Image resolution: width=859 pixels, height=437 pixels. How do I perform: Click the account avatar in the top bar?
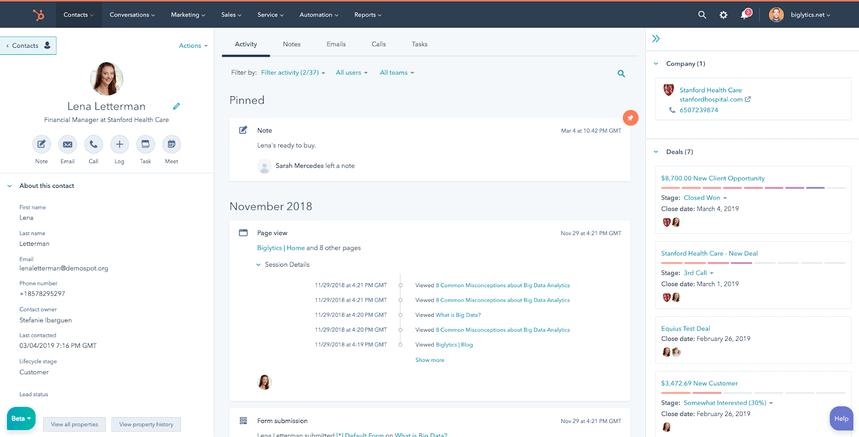point(776,15)
